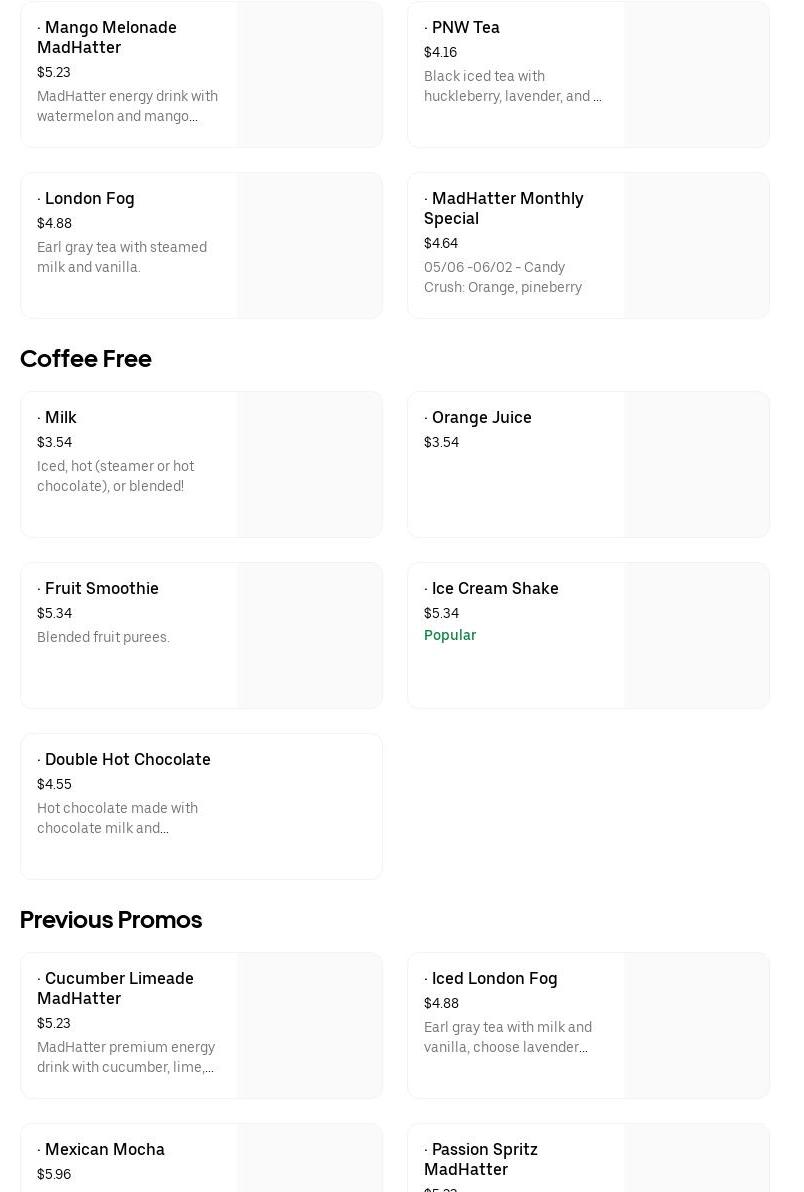Open the Orange Juice item
The width and height of the screenshot is (804, 1192).
481,417
